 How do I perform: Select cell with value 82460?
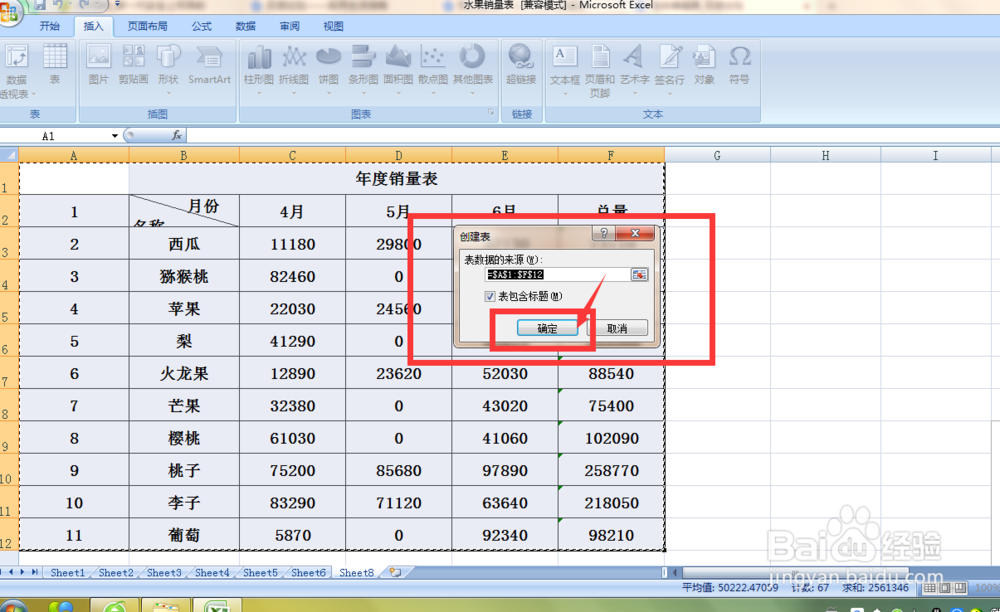point(292,276)
